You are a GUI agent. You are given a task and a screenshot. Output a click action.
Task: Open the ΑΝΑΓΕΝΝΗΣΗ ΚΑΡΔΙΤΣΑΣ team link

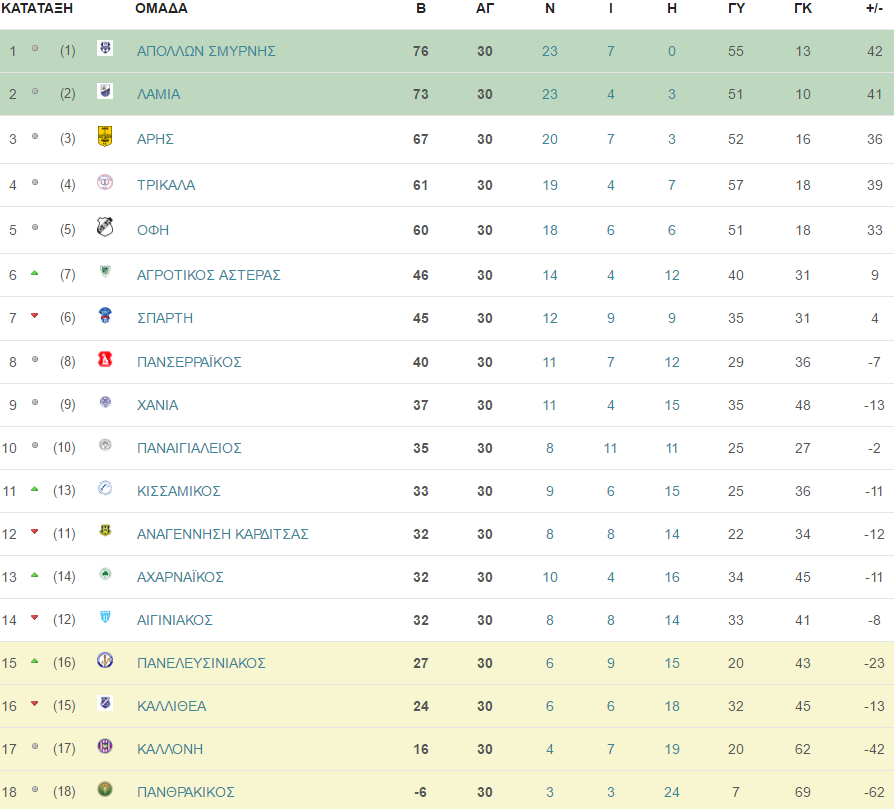222,534
